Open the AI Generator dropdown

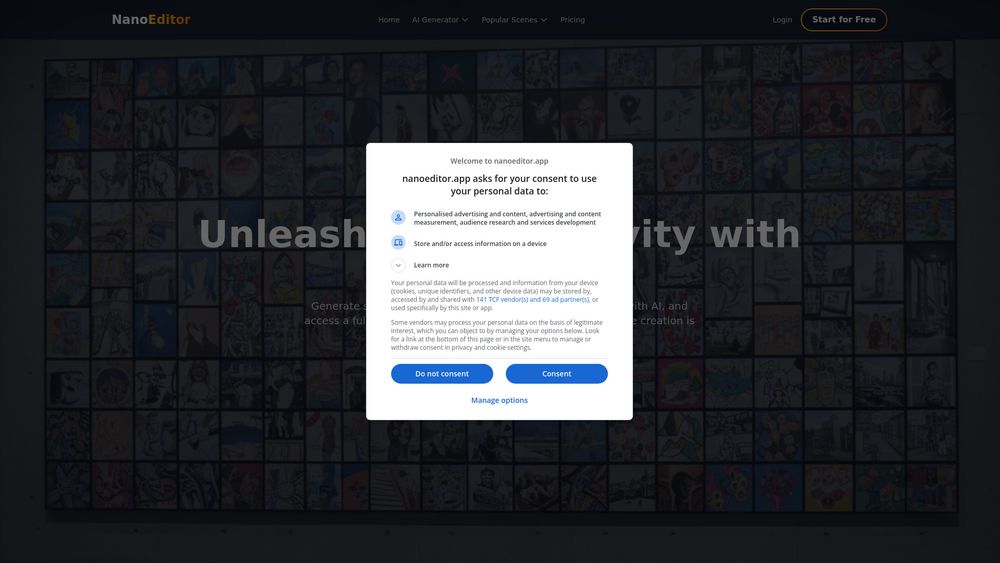[440, 20]
